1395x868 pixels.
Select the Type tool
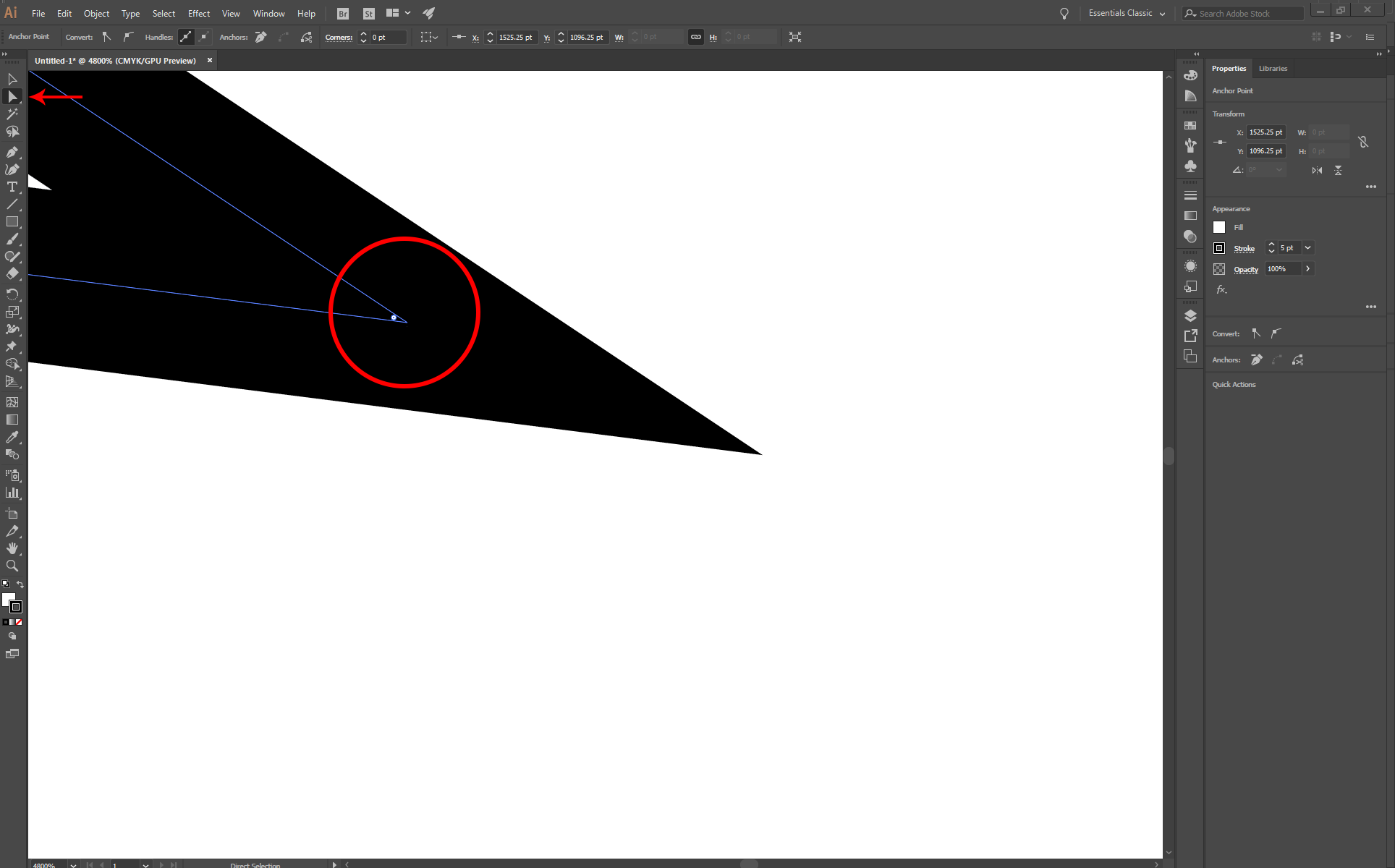point(12,187)
